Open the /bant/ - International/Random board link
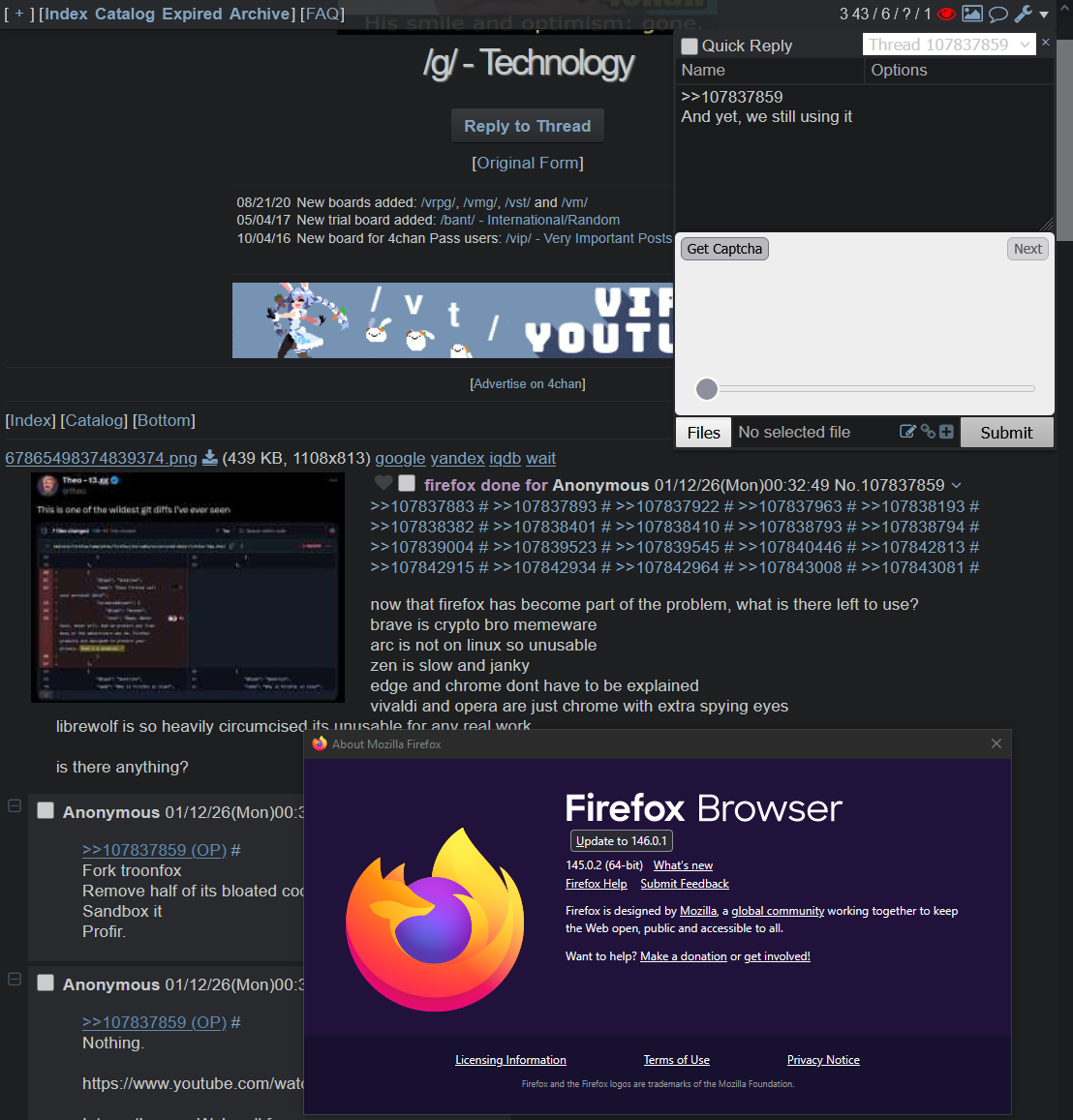 (x=530, y=220)
